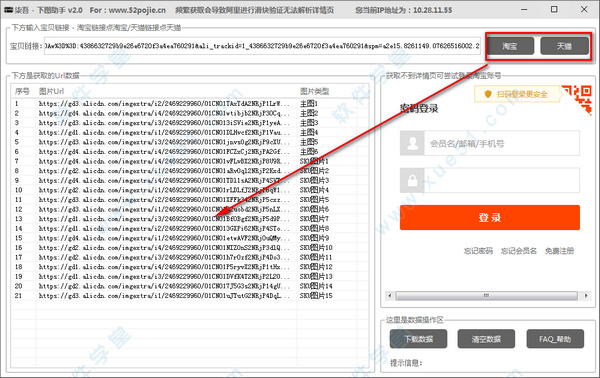This screenshot has width=600, height=378.
Task: Open the 忘记密码 link
Action: click(x=478, y=251)
